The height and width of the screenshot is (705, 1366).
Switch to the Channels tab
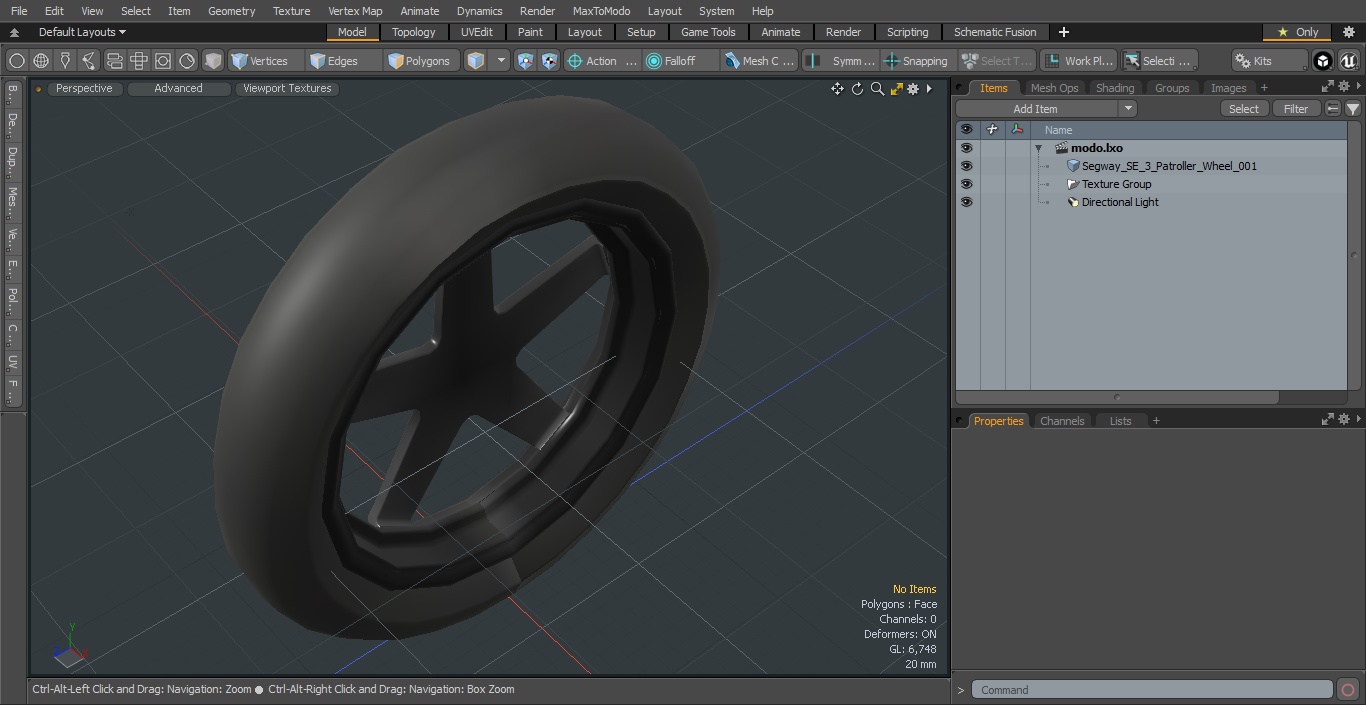click(x=1062, y=421)
